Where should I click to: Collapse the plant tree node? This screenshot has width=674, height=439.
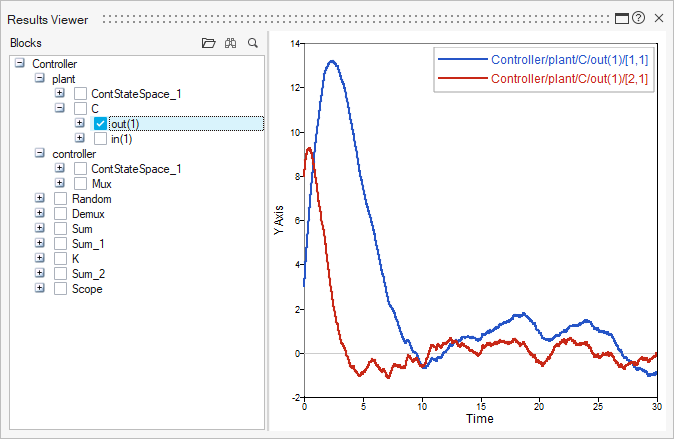pos(39,78)
